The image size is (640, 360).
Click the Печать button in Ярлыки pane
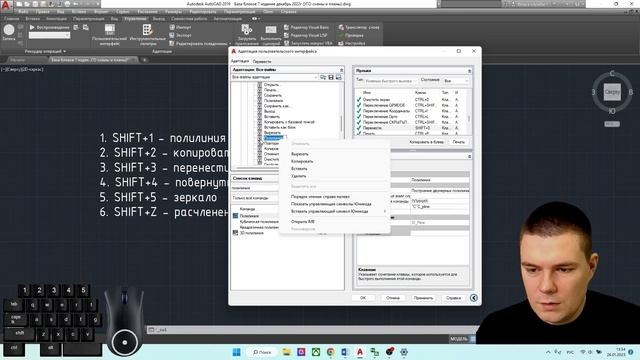[x=459, y=142]
